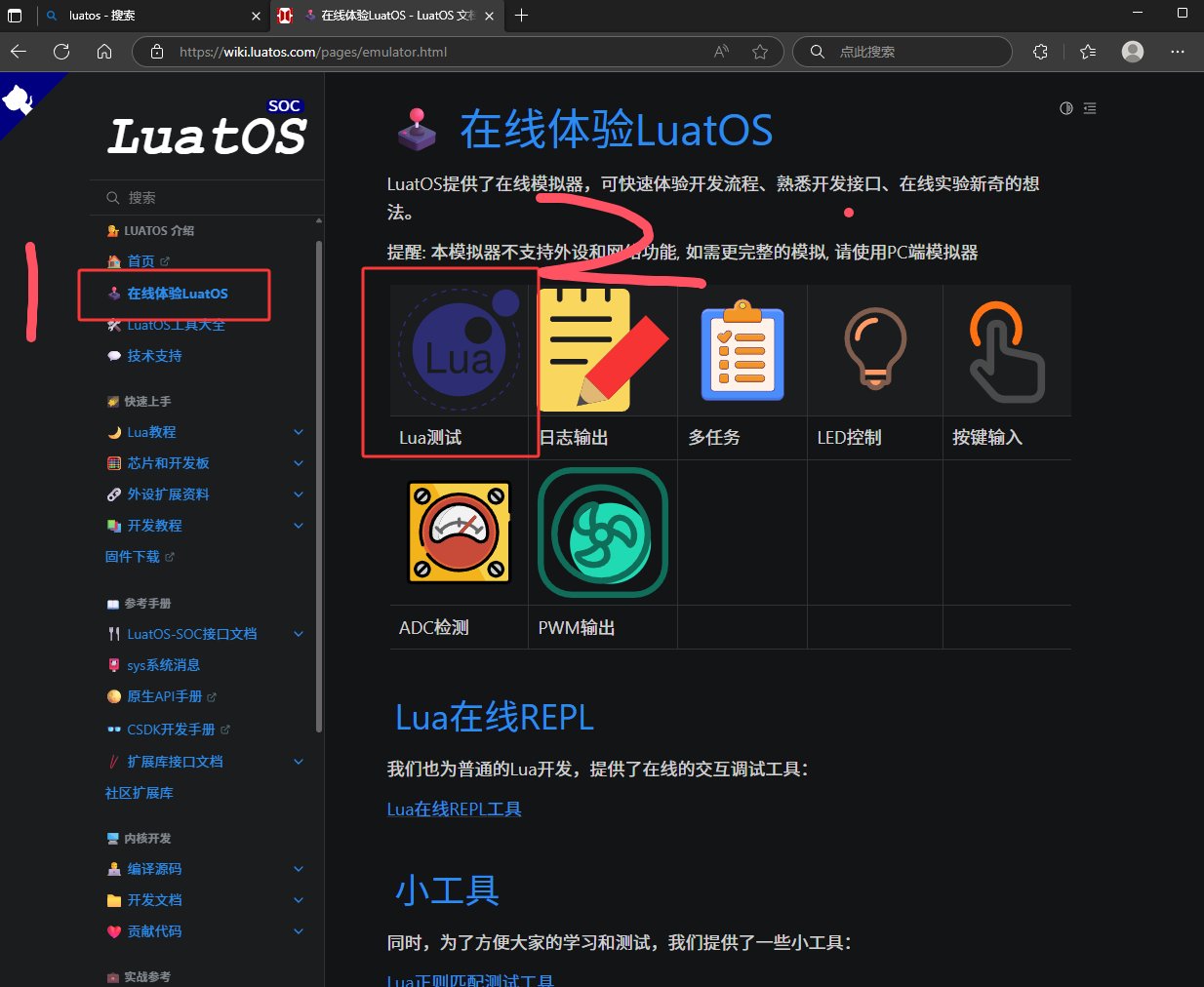
Task: Open the ADC检测 gauge icon
Action: (460, 533)
